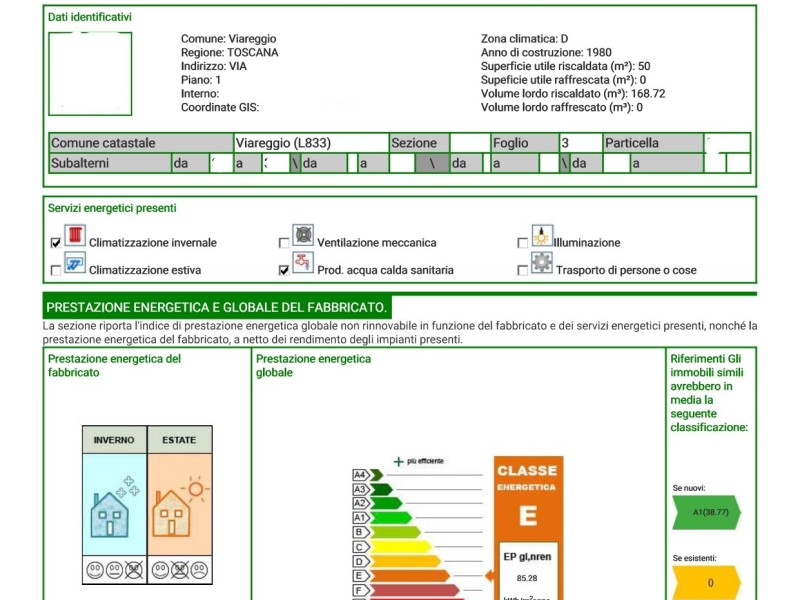
Task: Toggle the Climatizzazione estiva checkbox
Action: click(56, 270)
